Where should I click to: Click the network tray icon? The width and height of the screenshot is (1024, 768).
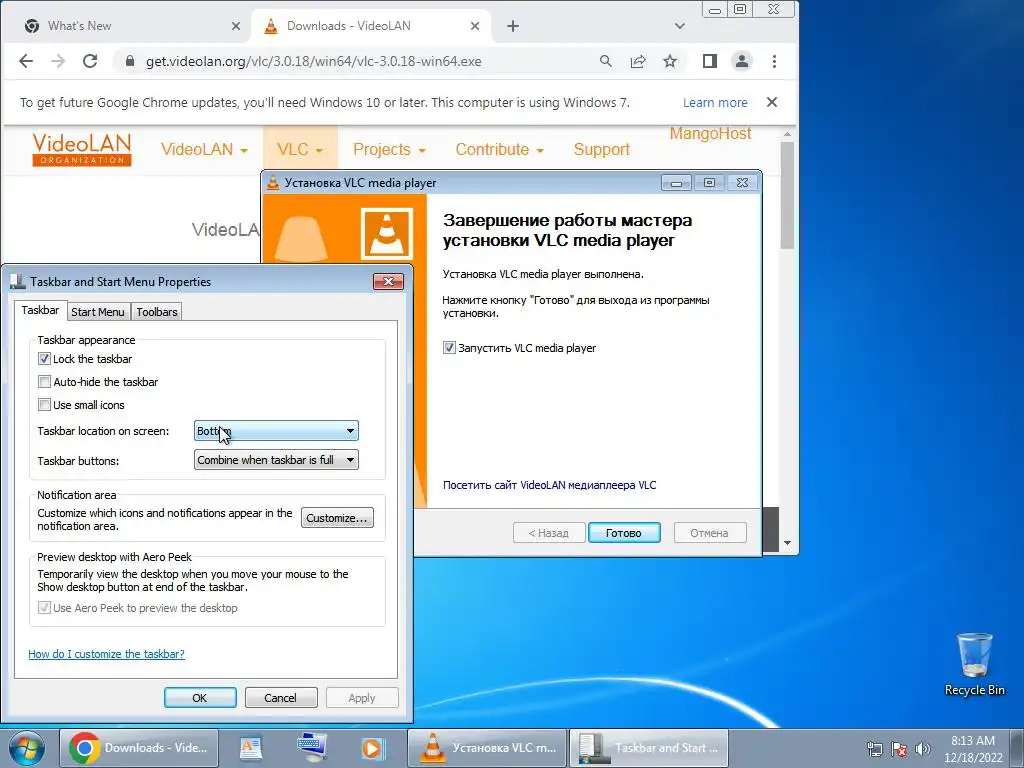[x=874, y=749]
